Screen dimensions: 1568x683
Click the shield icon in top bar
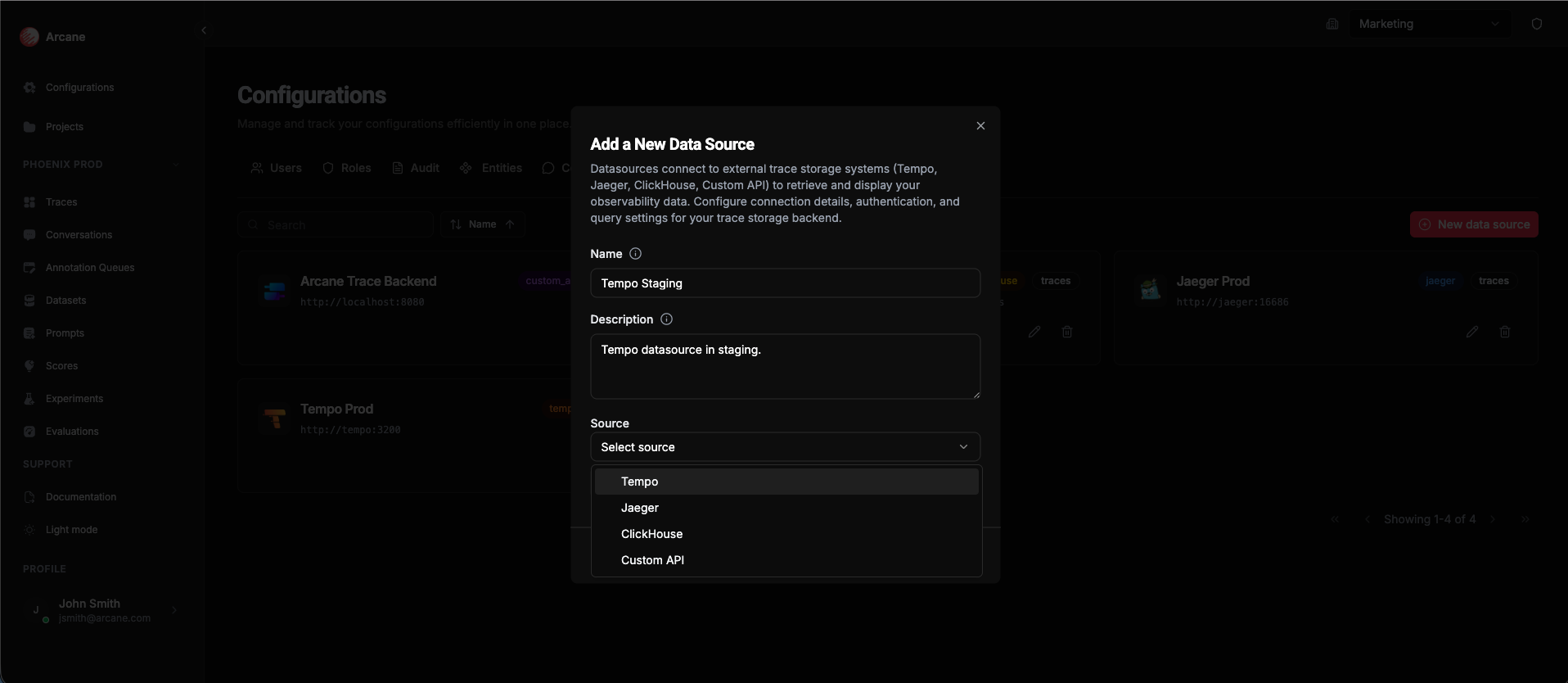click(x=1537, y=24)
